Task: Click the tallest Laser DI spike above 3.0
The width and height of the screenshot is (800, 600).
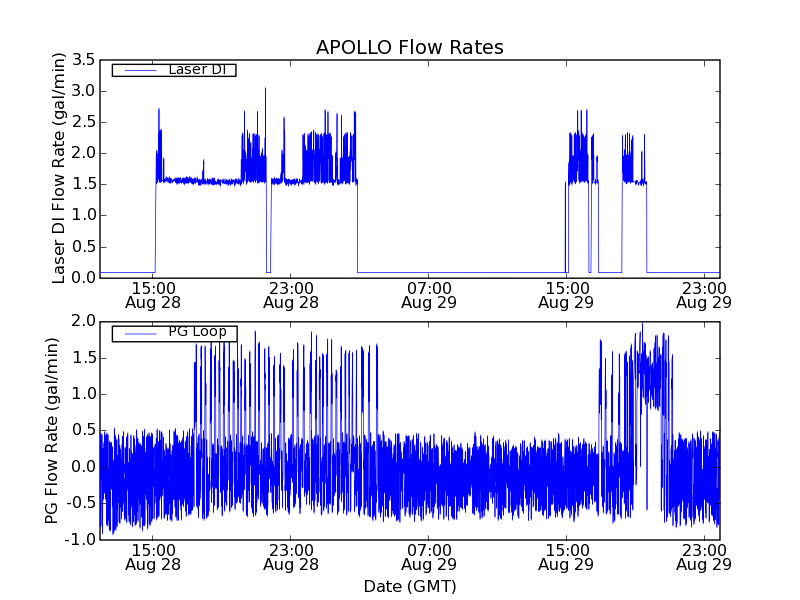Action: [265, 90]
